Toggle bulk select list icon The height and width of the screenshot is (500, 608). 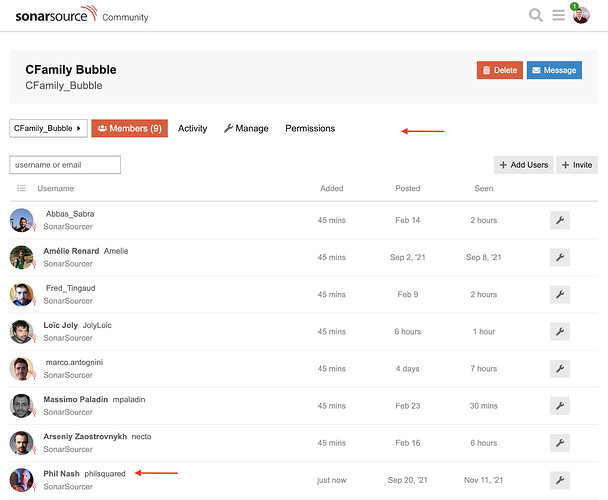(x=21, y=189)
